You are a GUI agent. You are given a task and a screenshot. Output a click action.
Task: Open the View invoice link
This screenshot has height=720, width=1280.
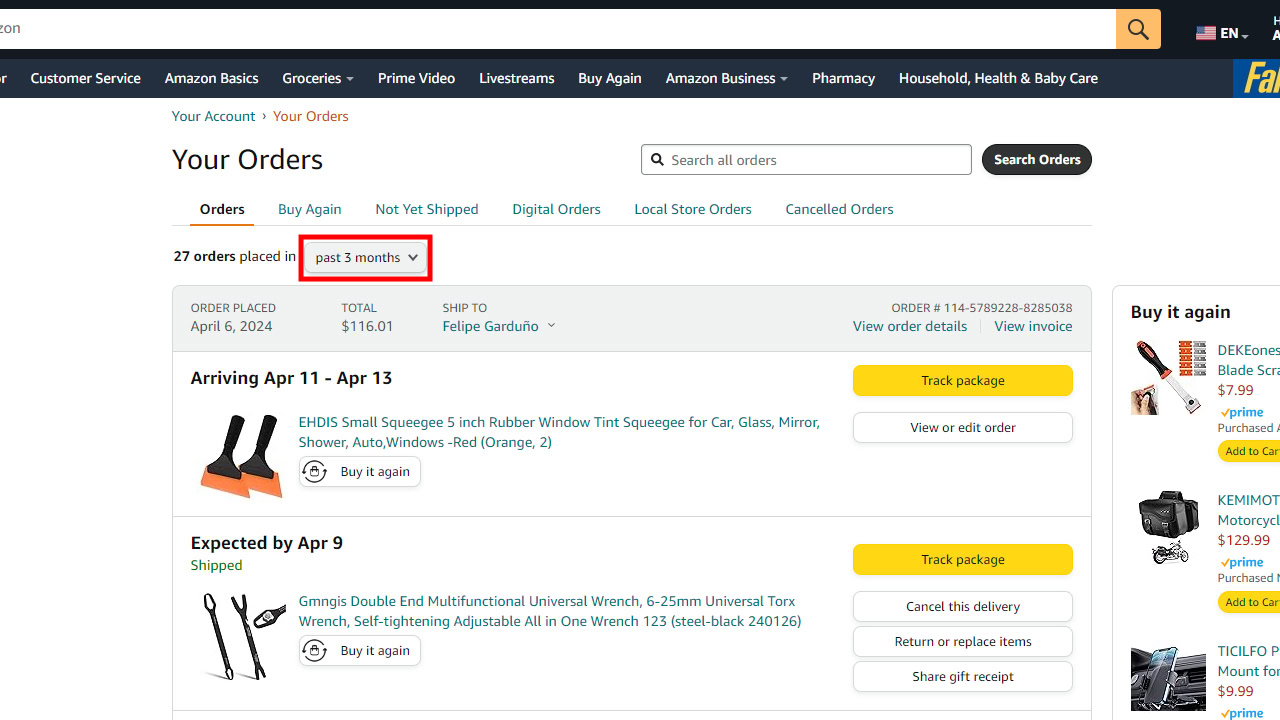tap(1033, 327)
